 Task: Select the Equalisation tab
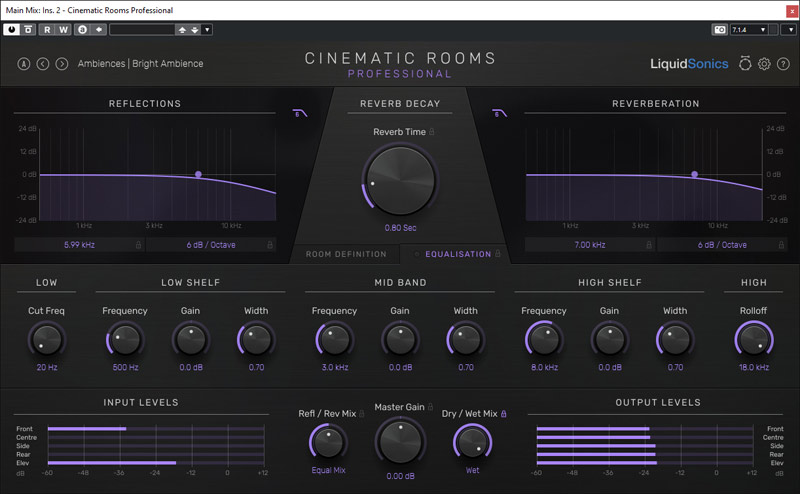pos(458,254)
